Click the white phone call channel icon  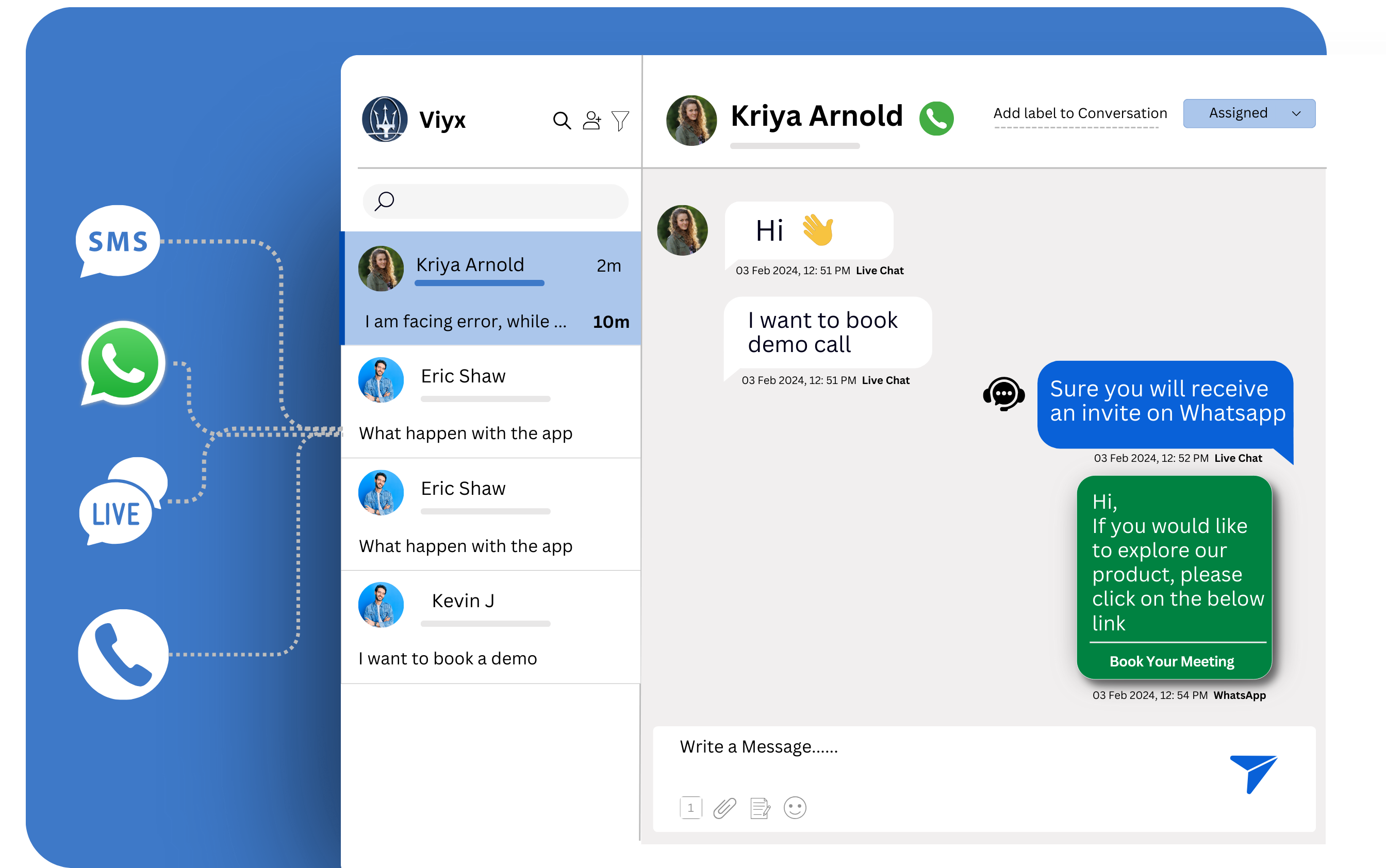pos(123,655)
